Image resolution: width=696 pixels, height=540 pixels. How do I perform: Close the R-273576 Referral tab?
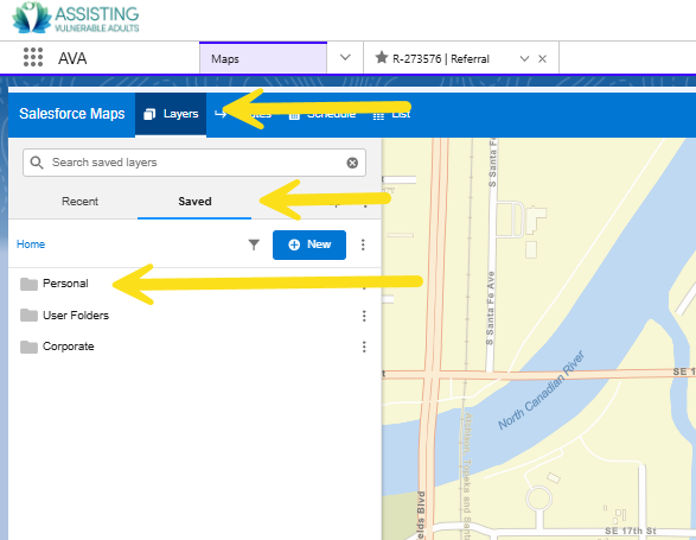542,59
